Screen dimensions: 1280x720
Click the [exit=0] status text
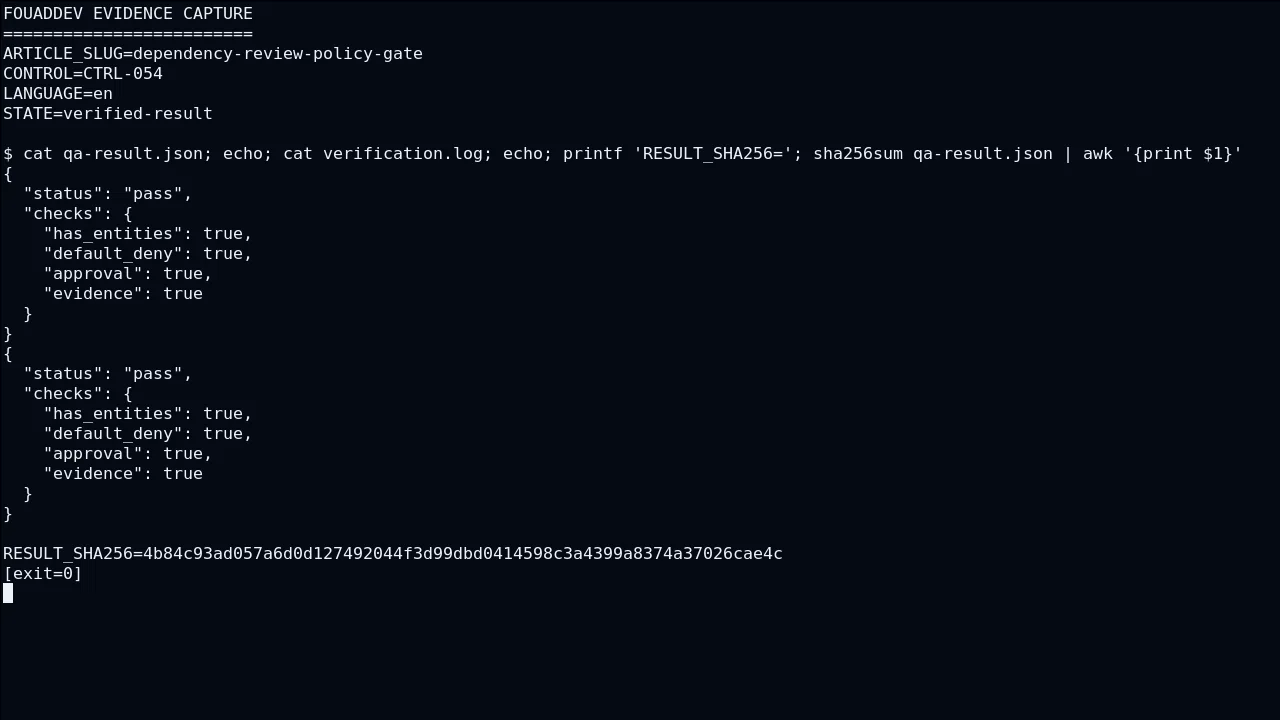click(x=43, y=573)
